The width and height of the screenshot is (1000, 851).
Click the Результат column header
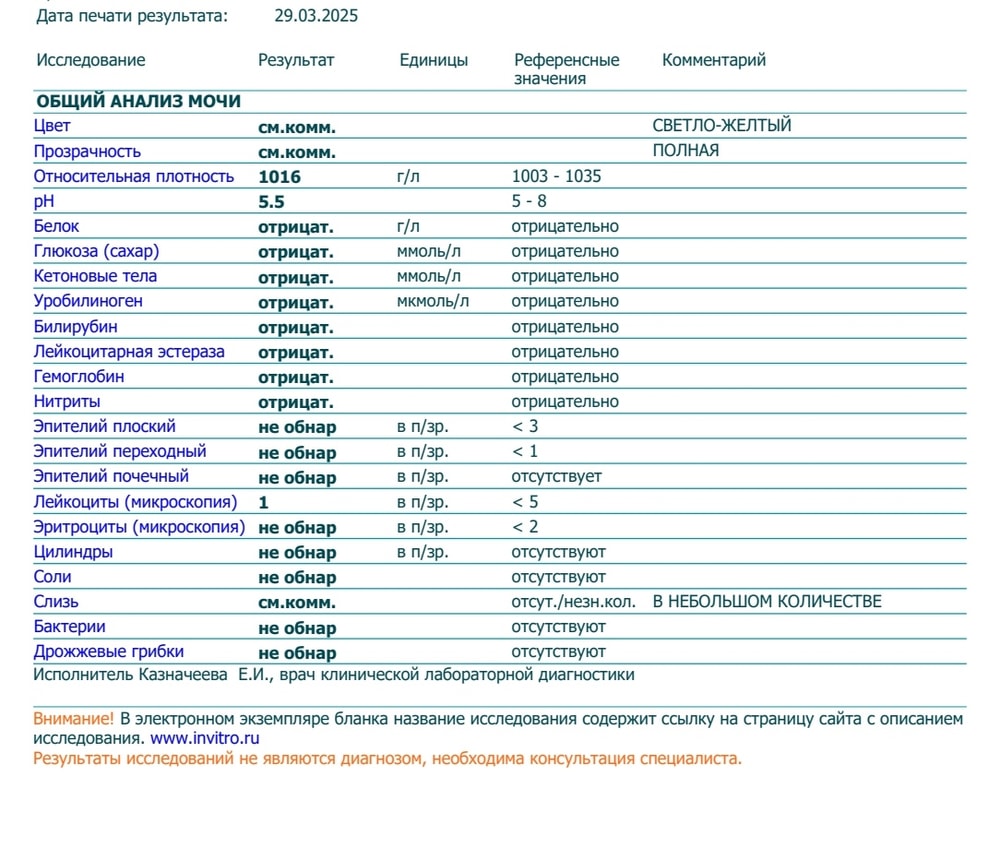coord(296,60)
